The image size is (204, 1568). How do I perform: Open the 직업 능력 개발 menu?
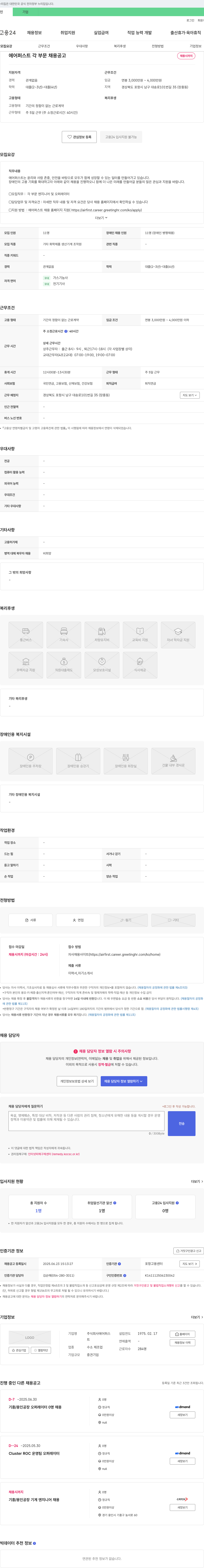[x=139, y=33]
